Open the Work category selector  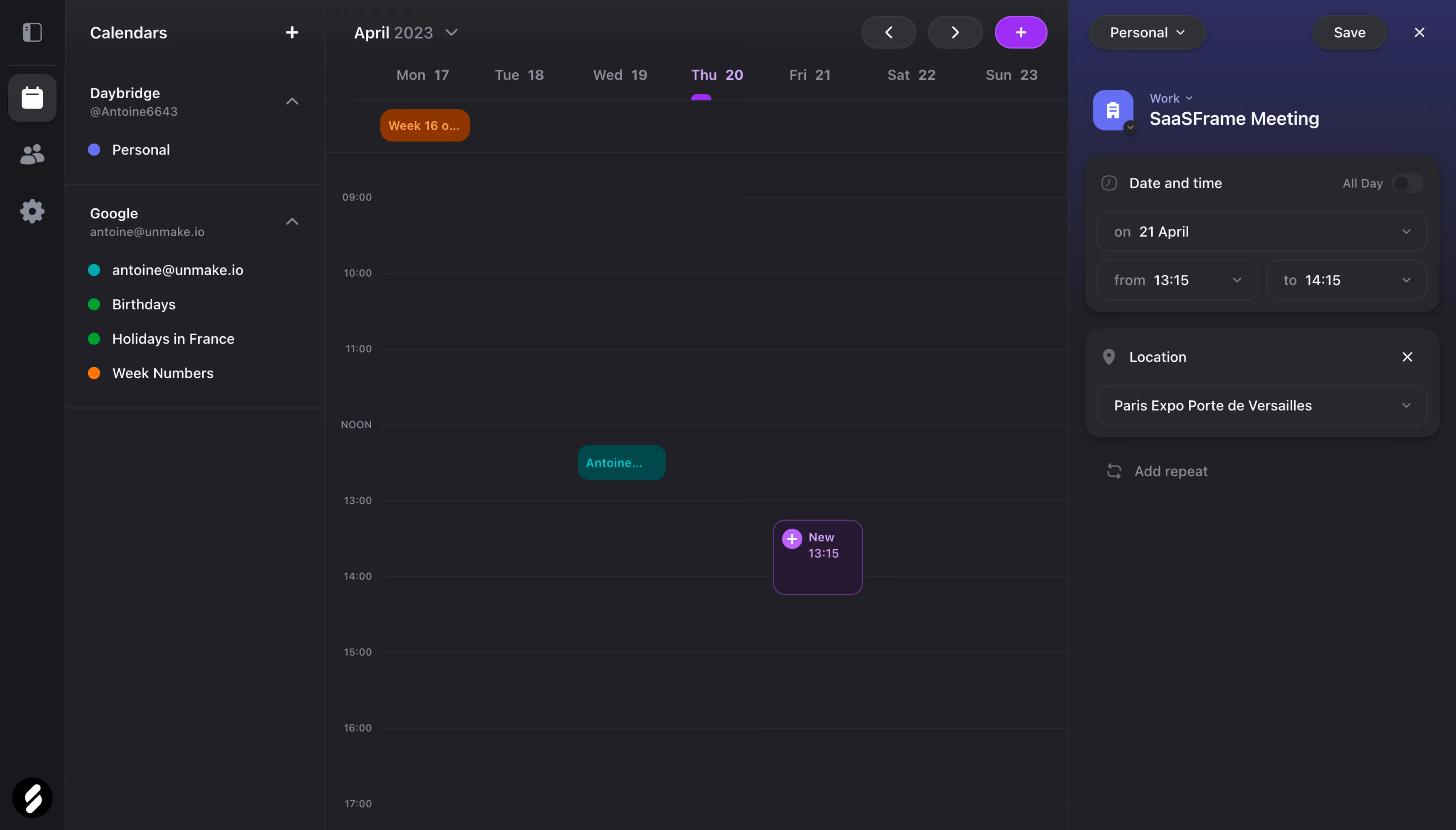[1170, 98]
